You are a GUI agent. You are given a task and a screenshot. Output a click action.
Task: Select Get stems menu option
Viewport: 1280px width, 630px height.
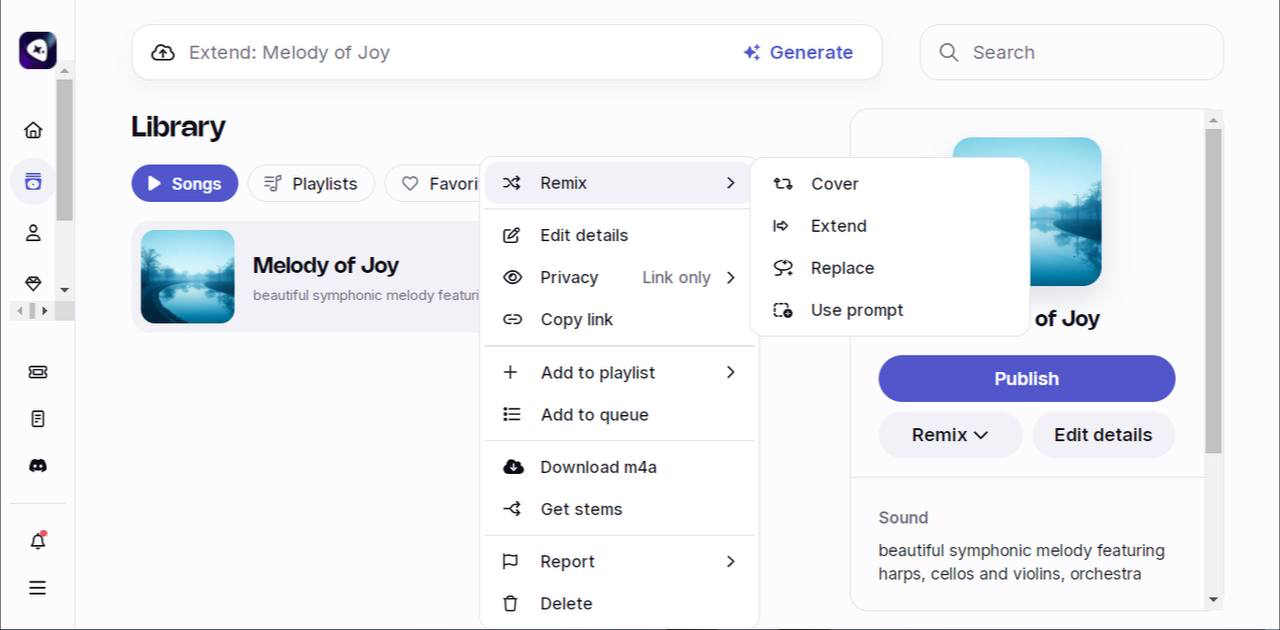coord(581,509)
